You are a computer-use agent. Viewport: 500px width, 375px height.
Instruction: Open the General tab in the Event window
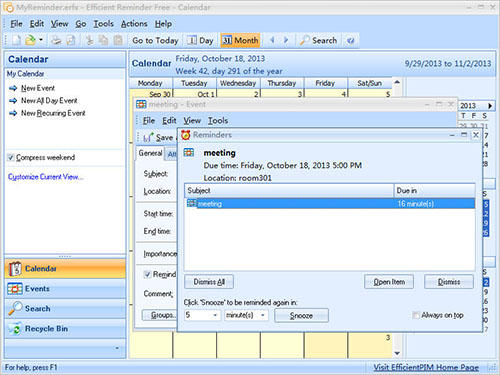[x=150, y=153]
